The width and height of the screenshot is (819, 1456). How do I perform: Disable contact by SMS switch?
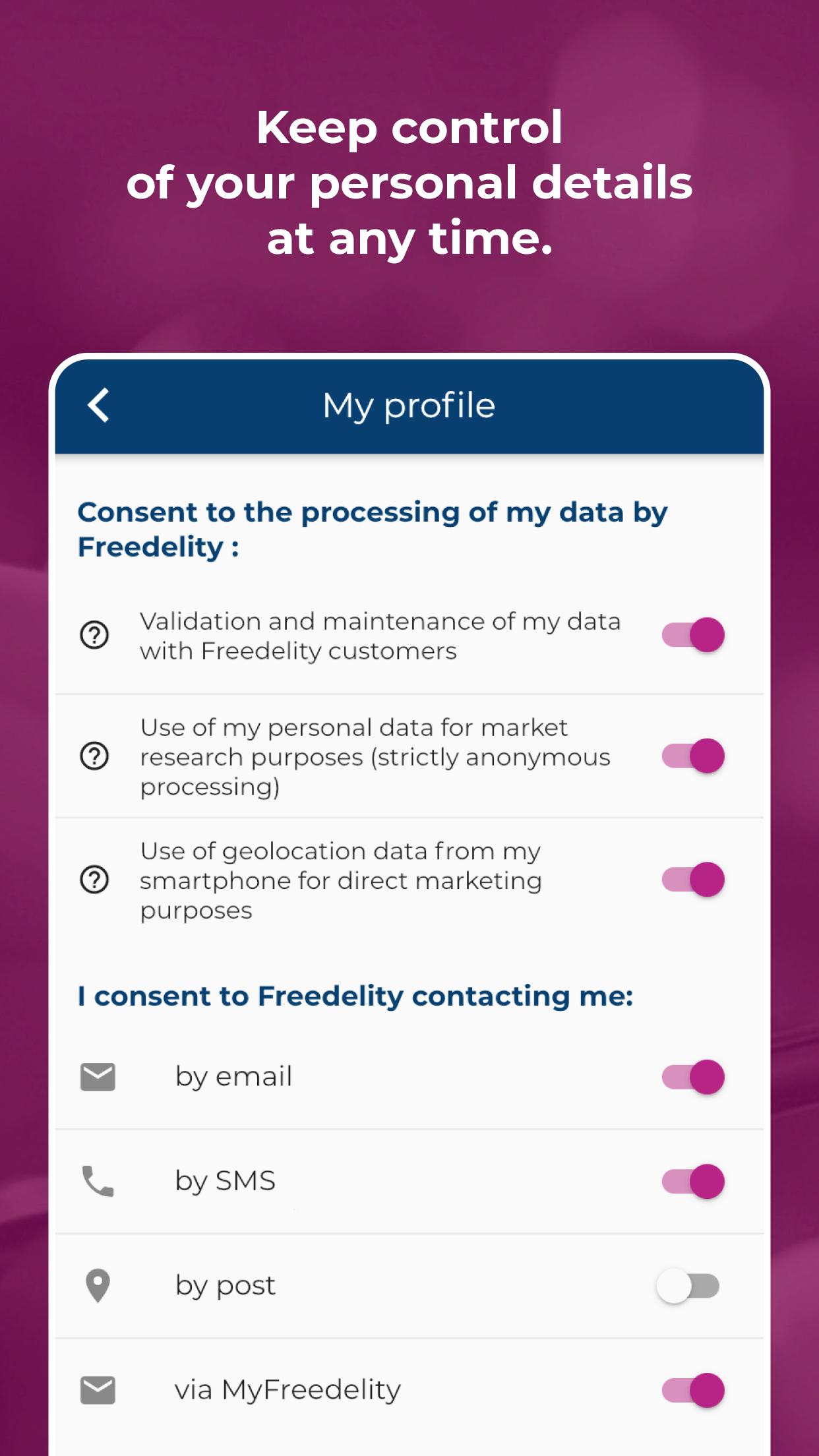click(693, 1181)
